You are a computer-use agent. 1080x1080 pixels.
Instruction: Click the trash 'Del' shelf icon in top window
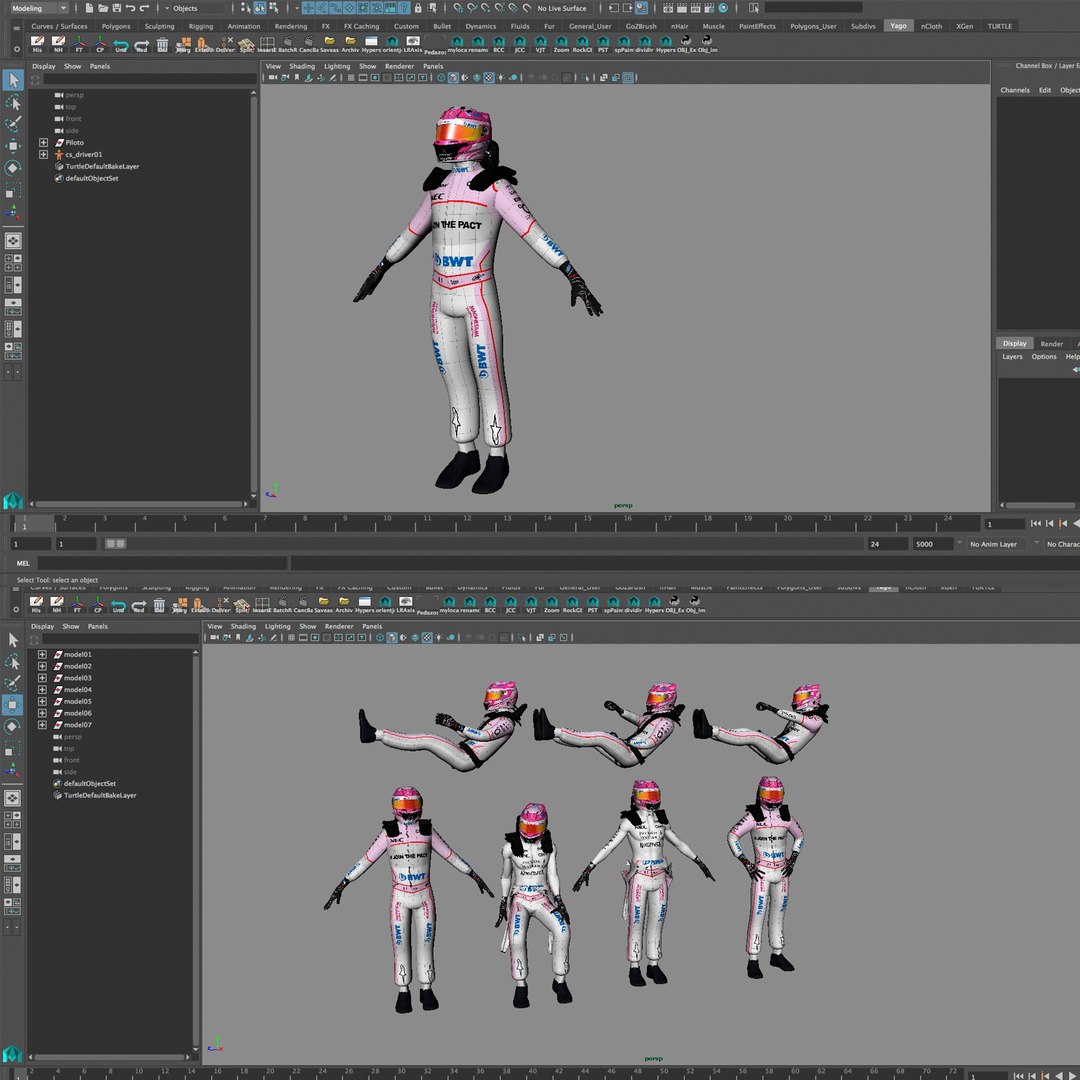(163, 44)
